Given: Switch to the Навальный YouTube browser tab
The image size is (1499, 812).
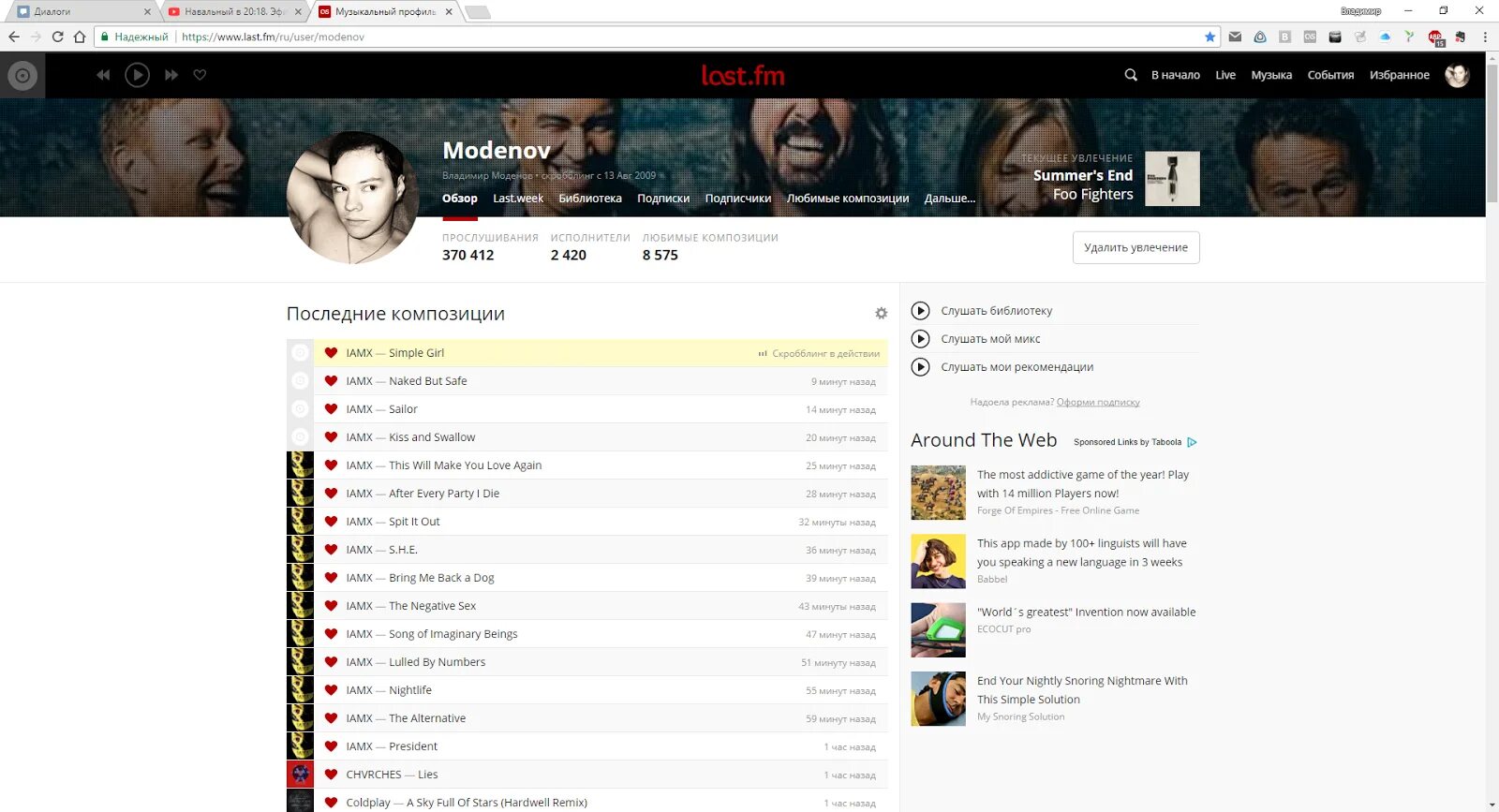Looking at the screenshot, I should click(234, 11).
